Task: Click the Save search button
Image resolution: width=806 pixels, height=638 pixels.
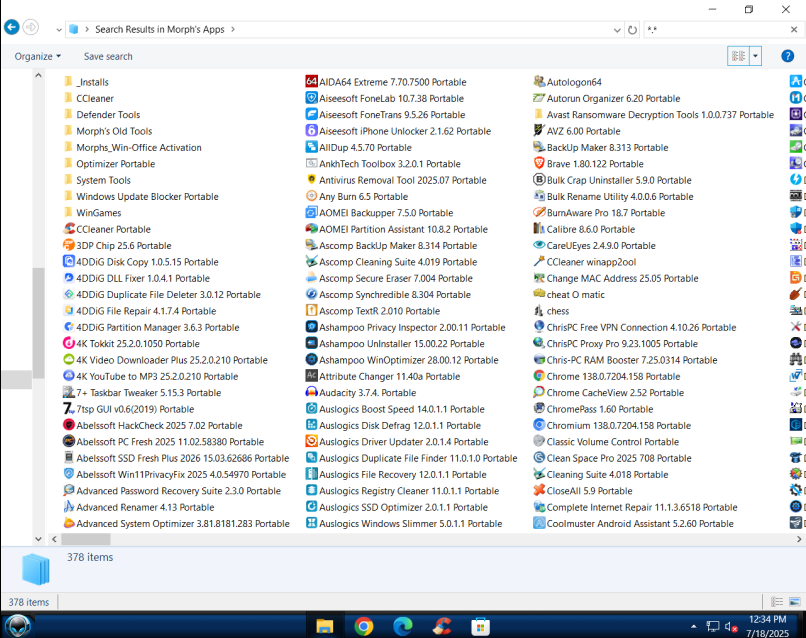Action: pos(108,57)
